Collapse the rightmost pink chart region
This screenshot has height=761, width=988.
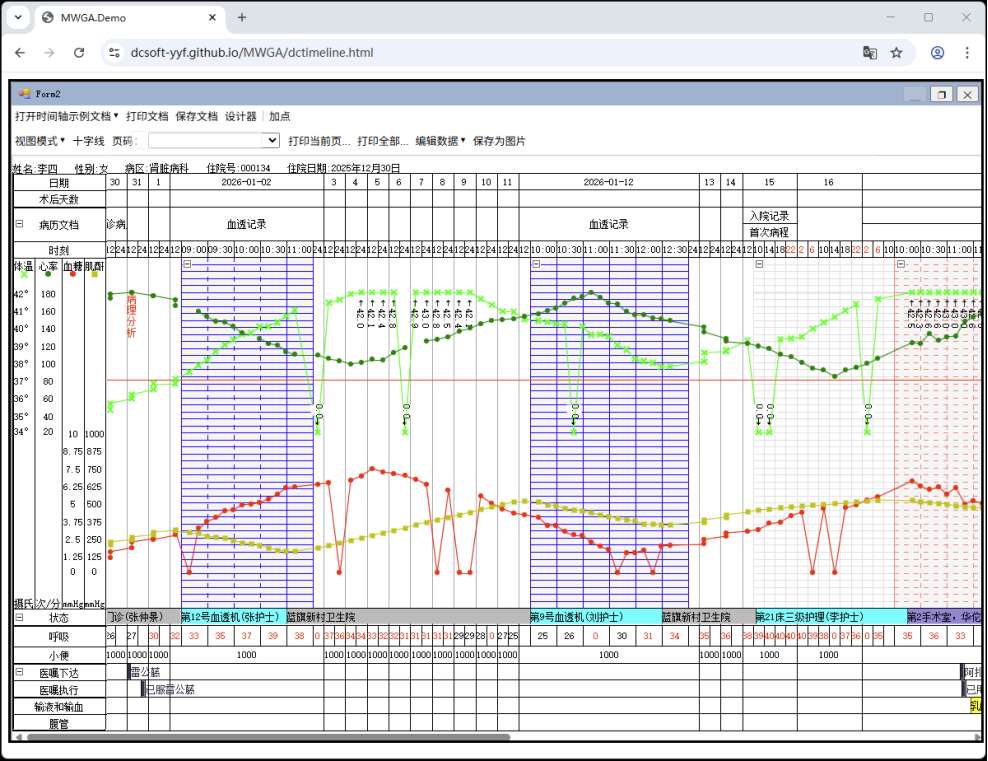point(901,264)
